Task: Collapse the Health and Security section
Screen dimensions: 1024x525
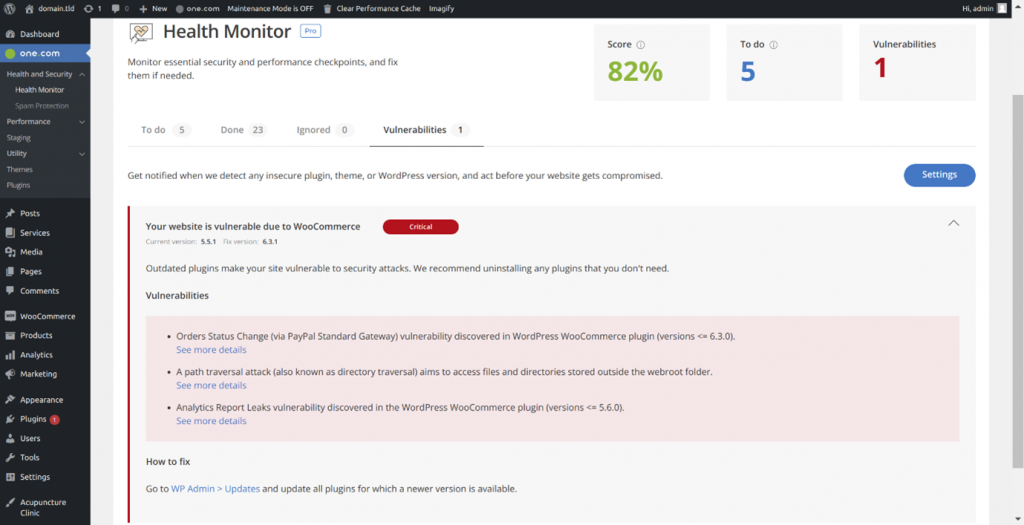Action: (x=82, y=74)
